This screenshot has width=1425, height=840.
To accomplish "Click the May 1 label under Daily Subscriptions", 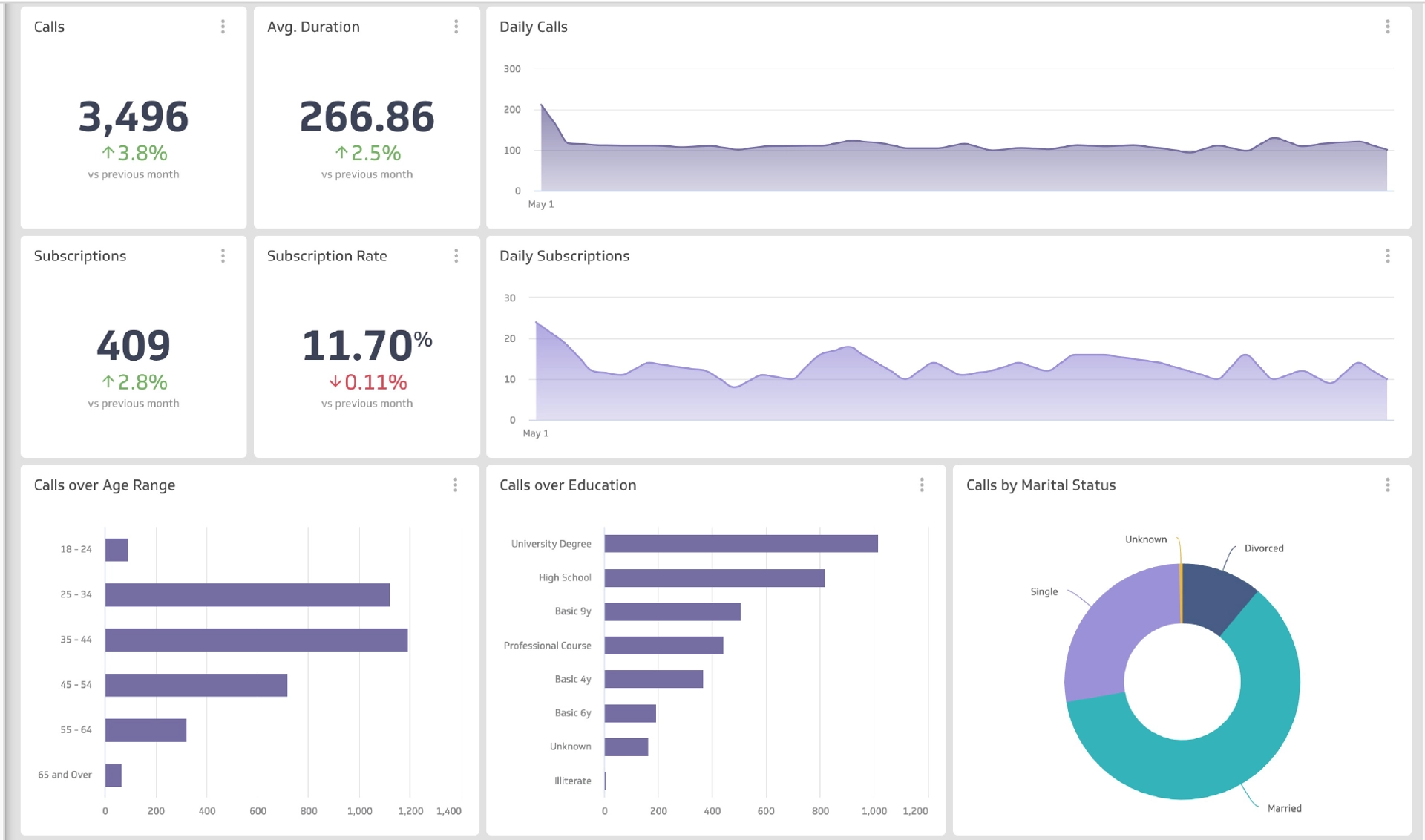I will [x=535, y=433].
